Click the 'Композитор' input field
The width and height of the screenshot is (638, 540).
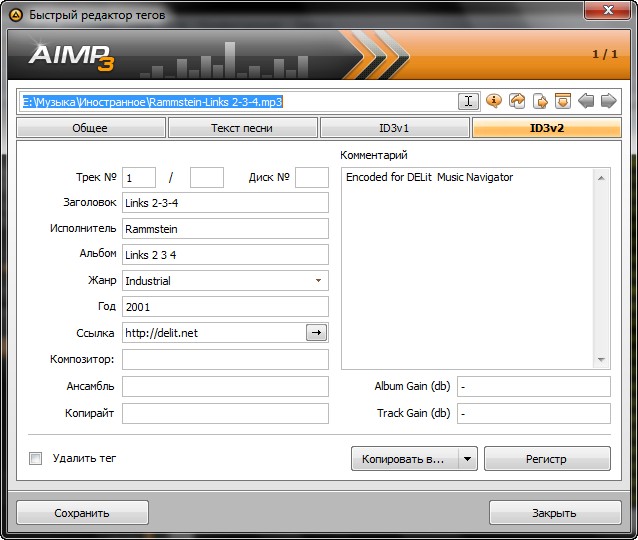pos(225,359)
